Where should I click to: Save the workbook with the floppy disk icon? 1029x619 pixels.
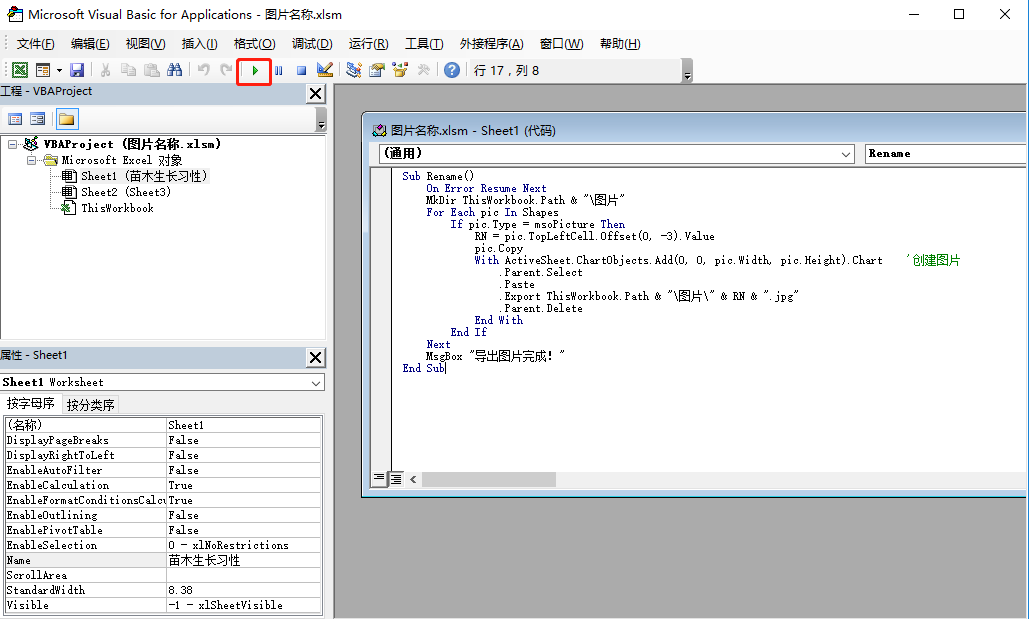pyautogui.click(x=77, y=70)
